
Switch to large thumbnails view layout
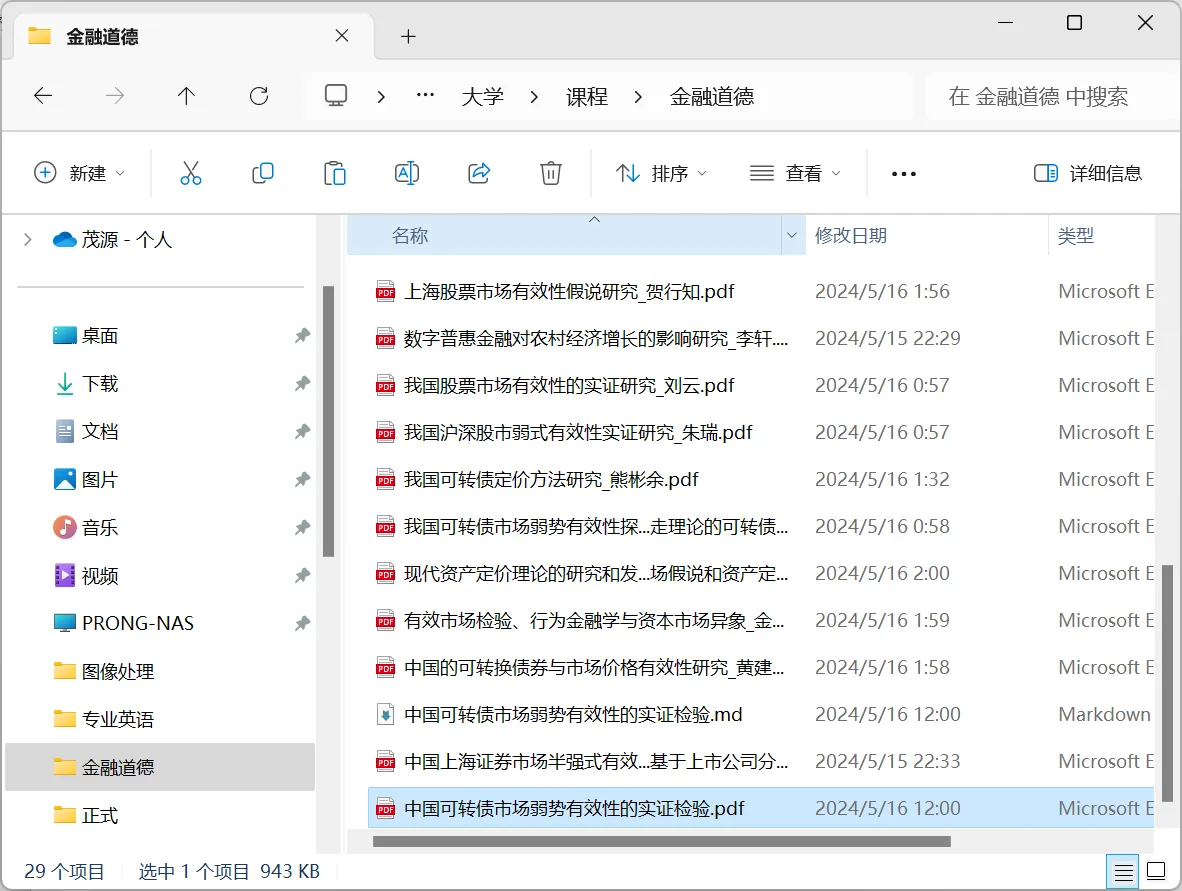1156,870
